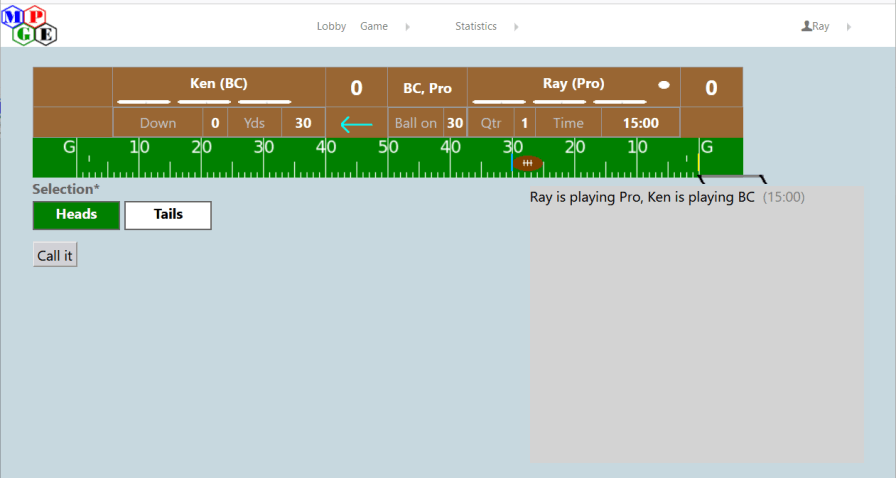The width and height of the screenshot is (896, 478).
Task: Select the Tails option
Action: point(168,215)
